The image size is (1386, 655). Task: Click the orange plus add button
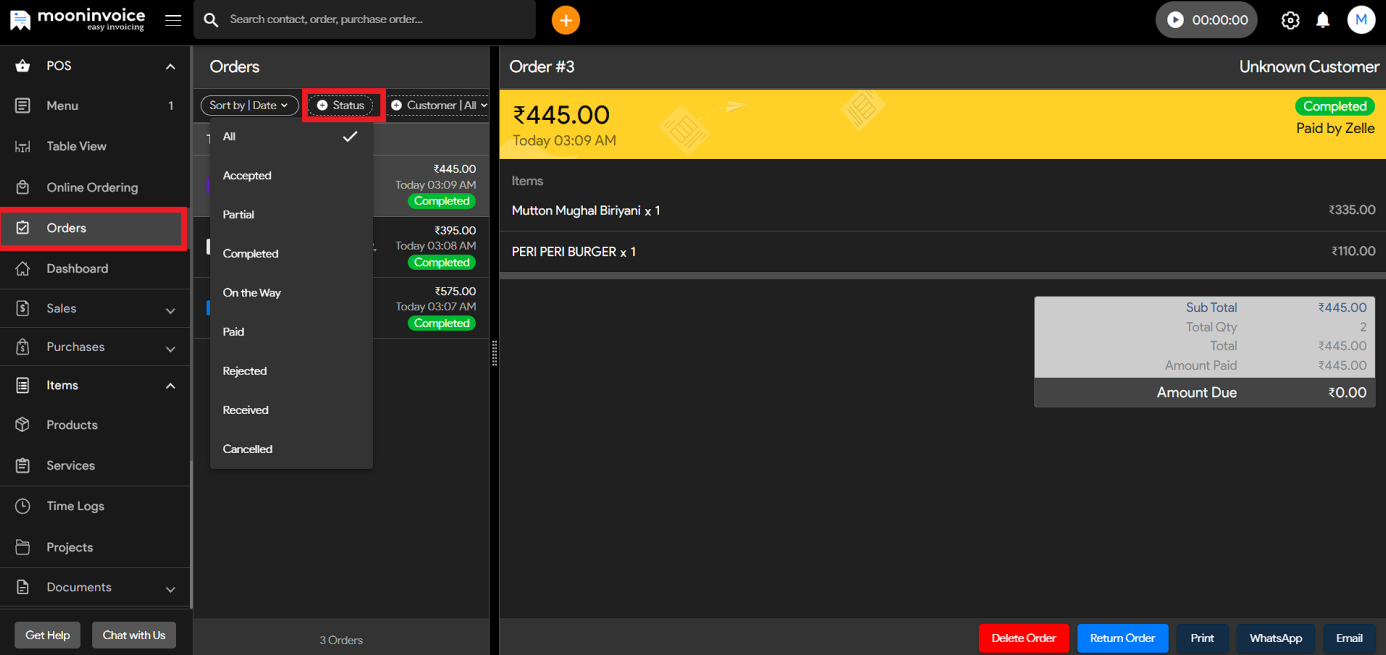click(565, 20)
